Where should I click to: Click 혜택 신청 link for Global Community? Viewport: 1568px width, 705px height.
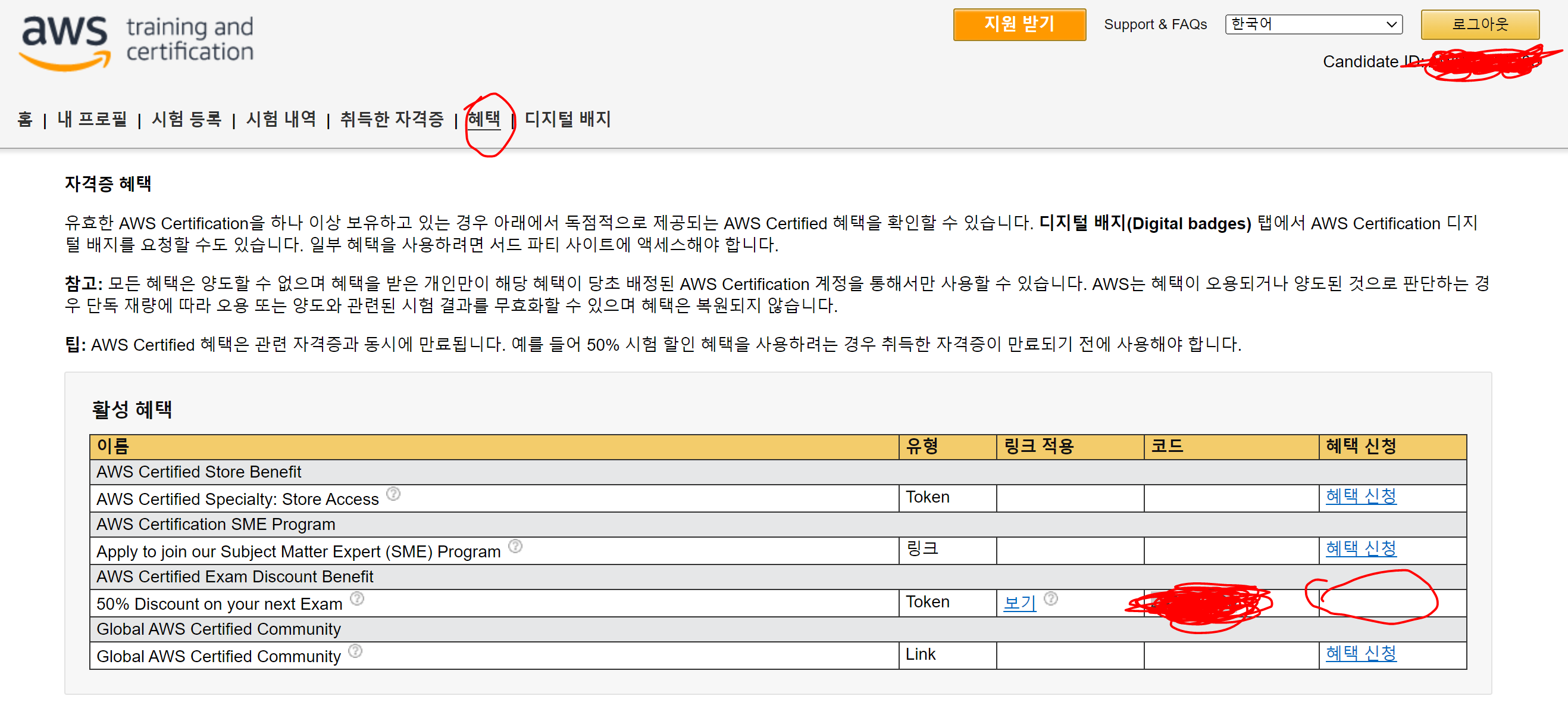click(x=1360, y=653)
